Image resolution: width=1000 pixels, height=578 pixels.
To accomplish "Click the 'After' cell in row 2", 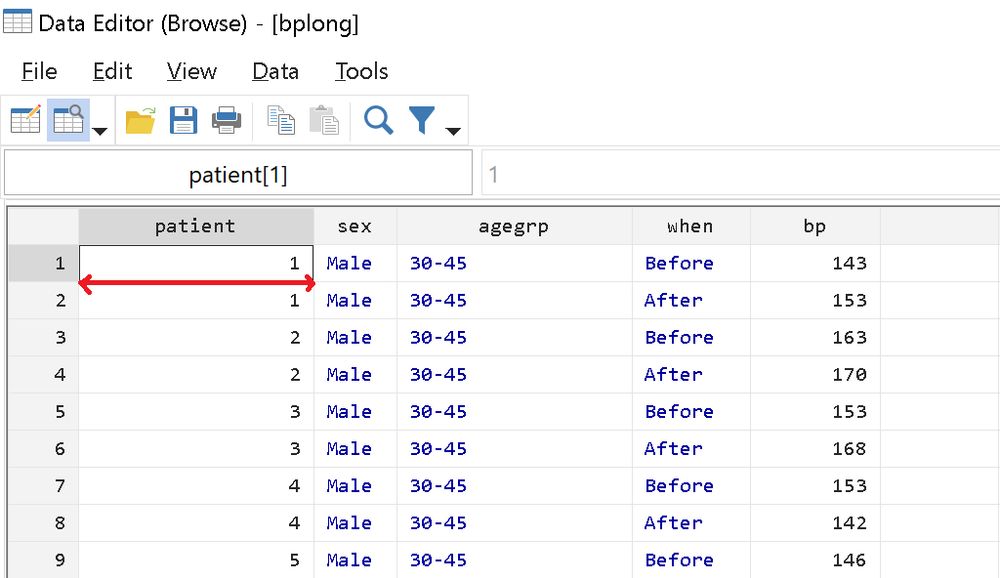I will [x=691, y=300].
